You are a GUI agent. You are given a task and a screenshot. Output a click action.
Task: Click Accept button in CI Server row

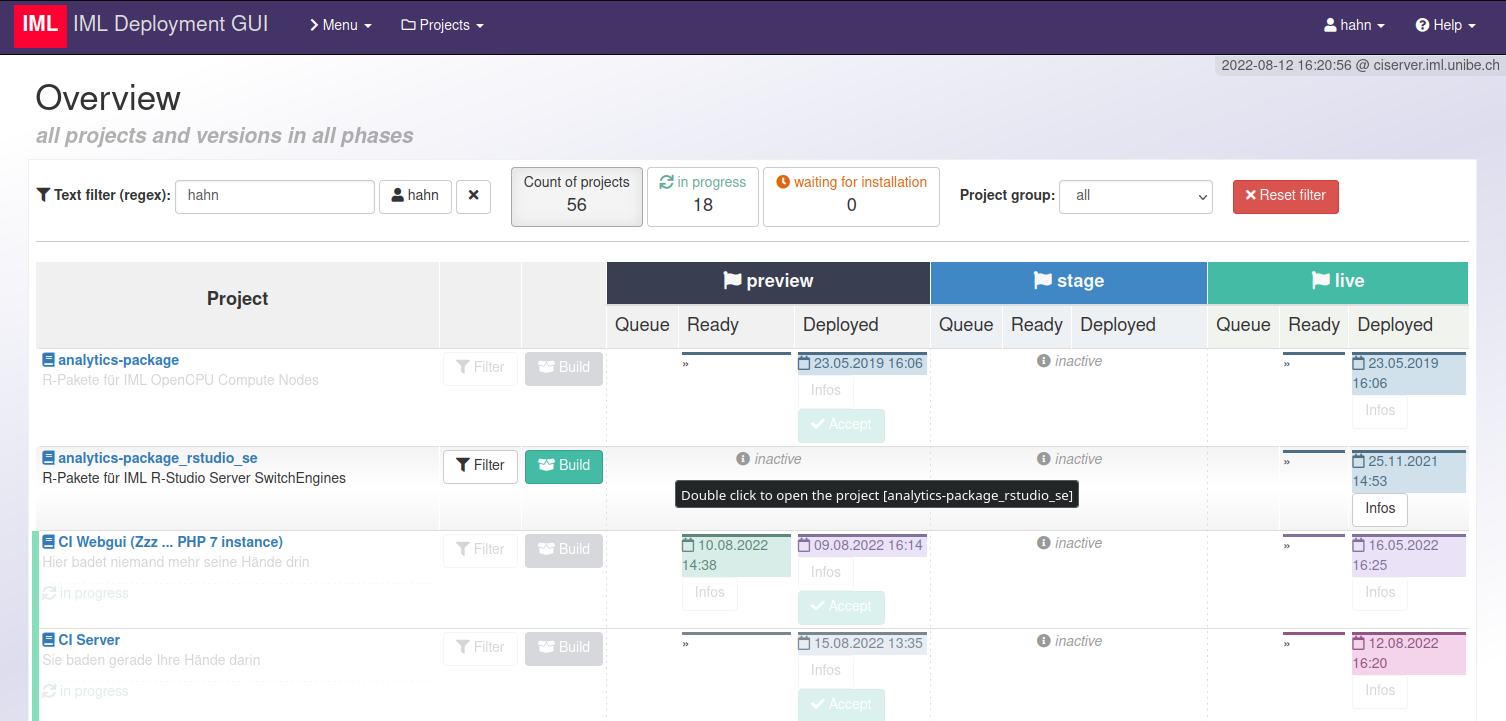click(841, 705)
